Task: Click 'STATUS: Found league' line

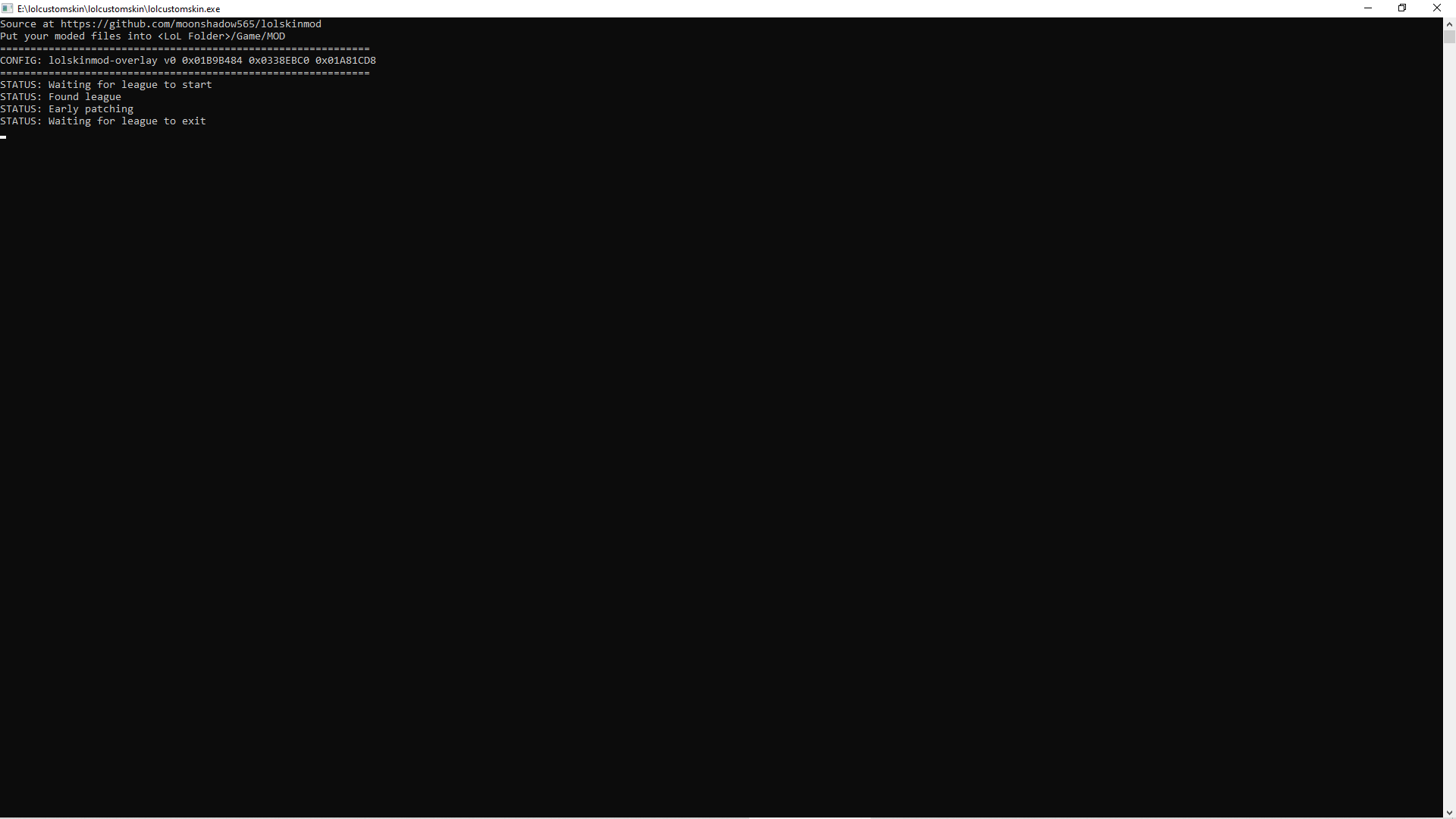Action: (61, 97)
